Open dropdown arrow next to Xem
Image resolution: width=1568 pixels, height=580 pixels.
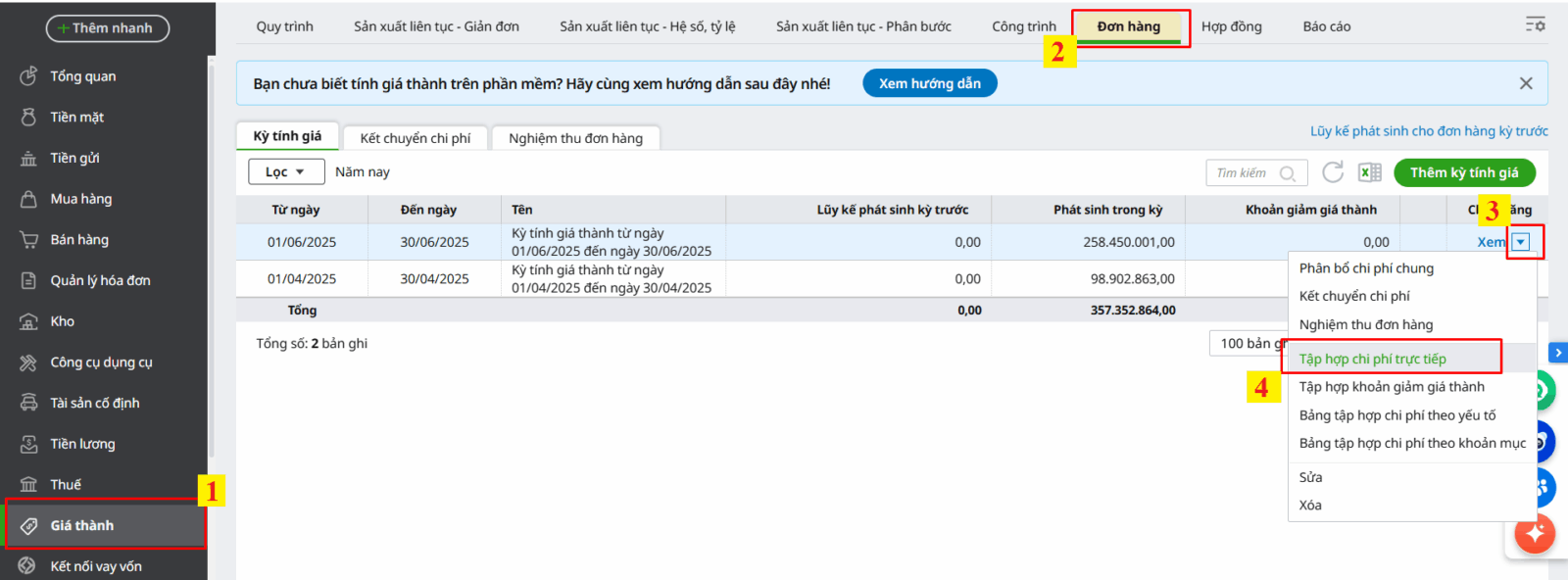1521,242
